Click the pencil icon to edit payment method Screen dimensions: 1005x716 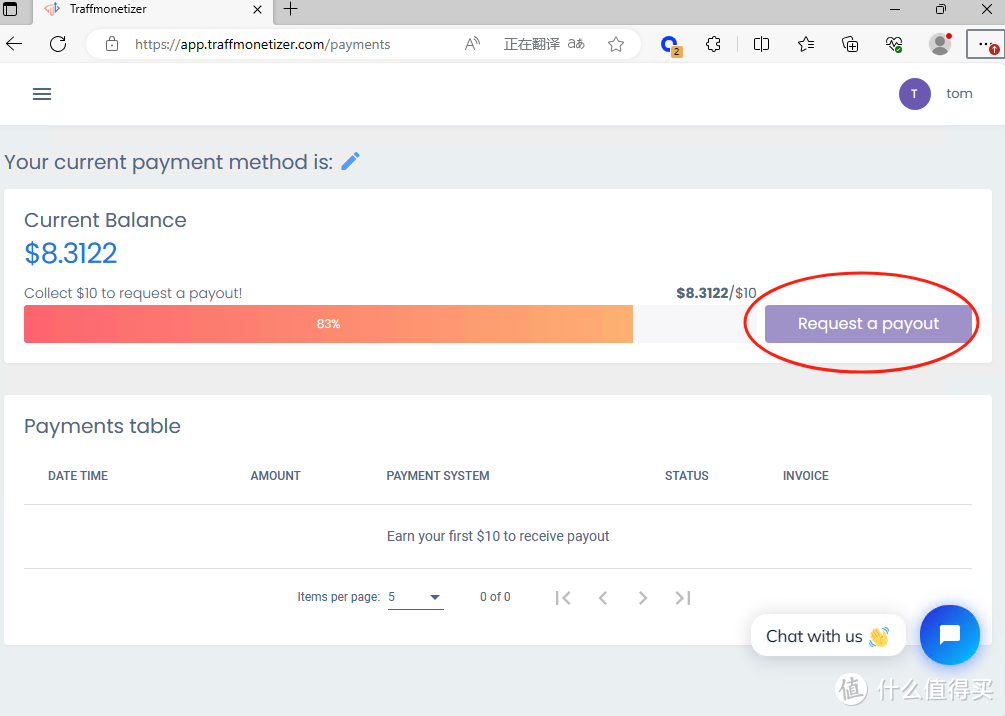pos(350,162)
